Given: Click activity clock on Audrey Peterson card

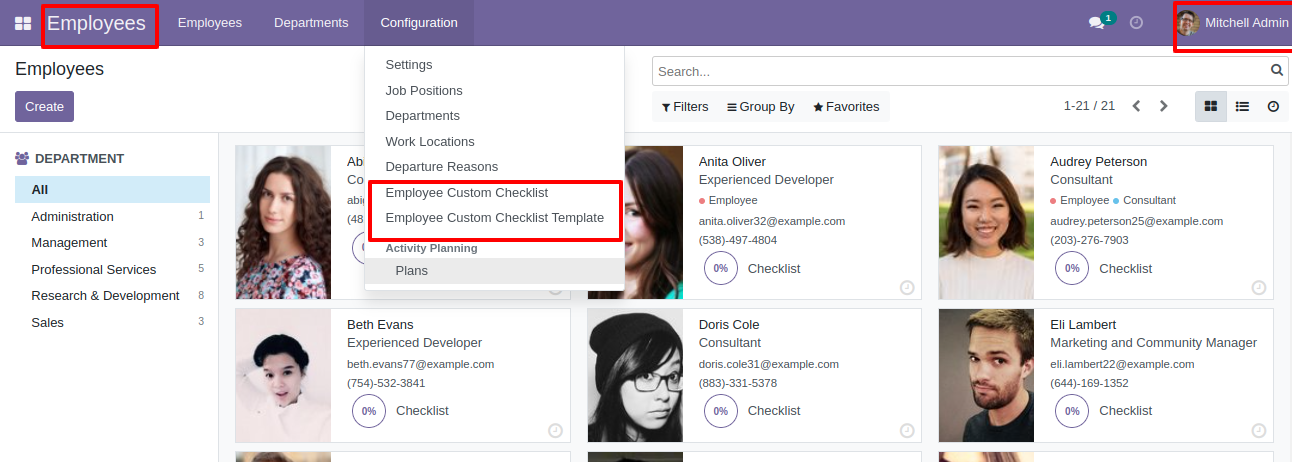Looking at the screenshot, I should (1259, 287).
